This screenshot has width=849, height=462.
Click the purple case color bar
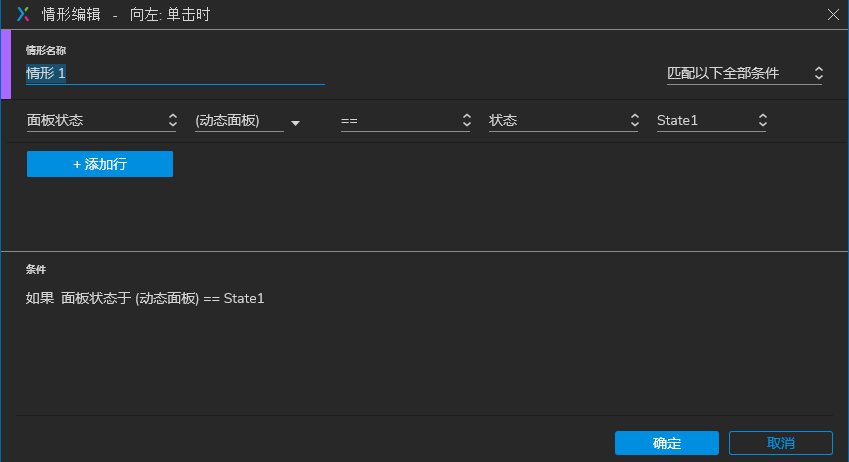pos(6,64)
